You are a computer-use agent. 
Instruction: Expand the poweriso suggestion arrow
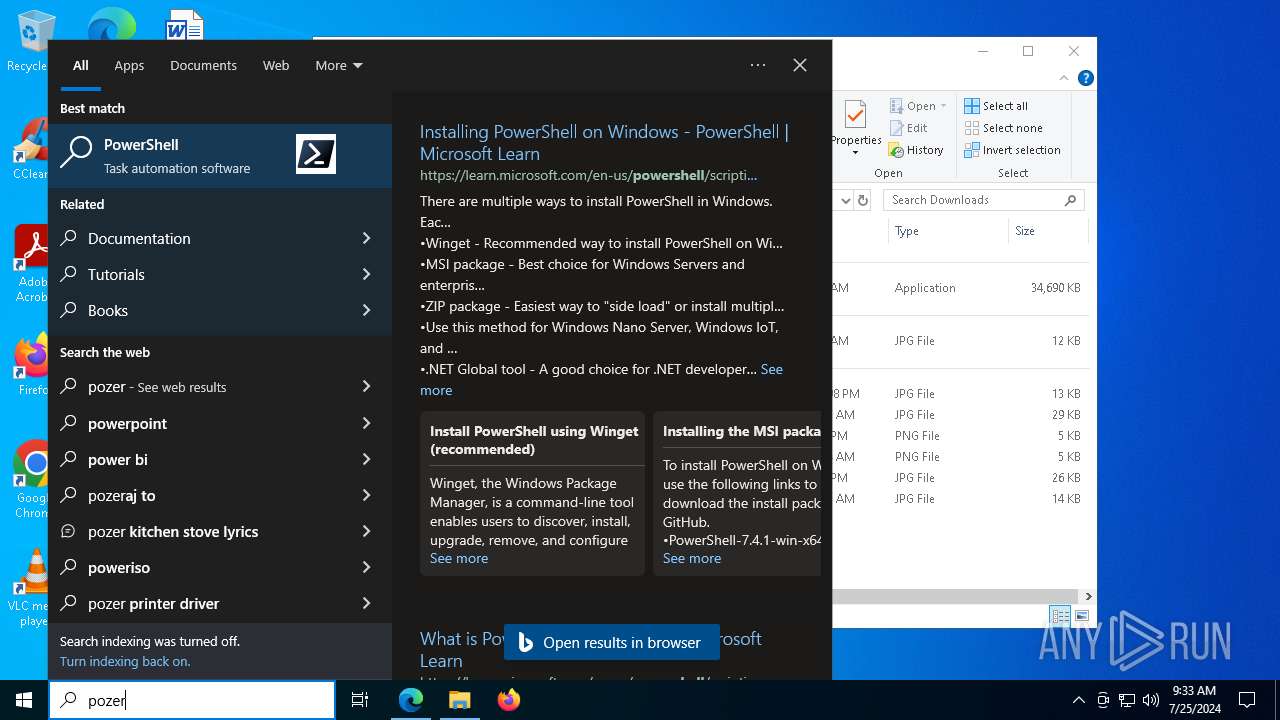(366, 567)
